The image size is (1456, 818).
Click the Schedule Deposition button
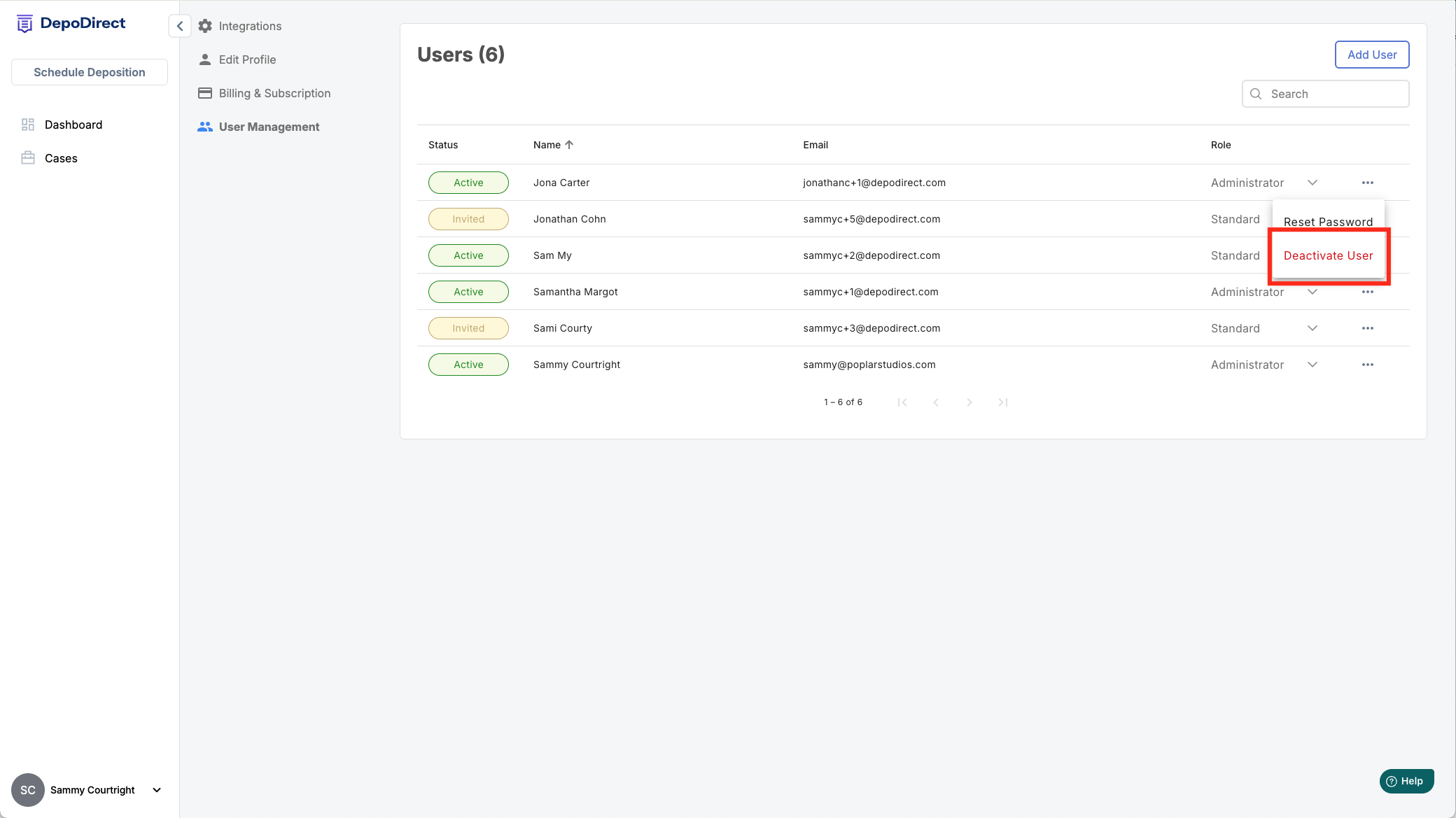(90, 72)
